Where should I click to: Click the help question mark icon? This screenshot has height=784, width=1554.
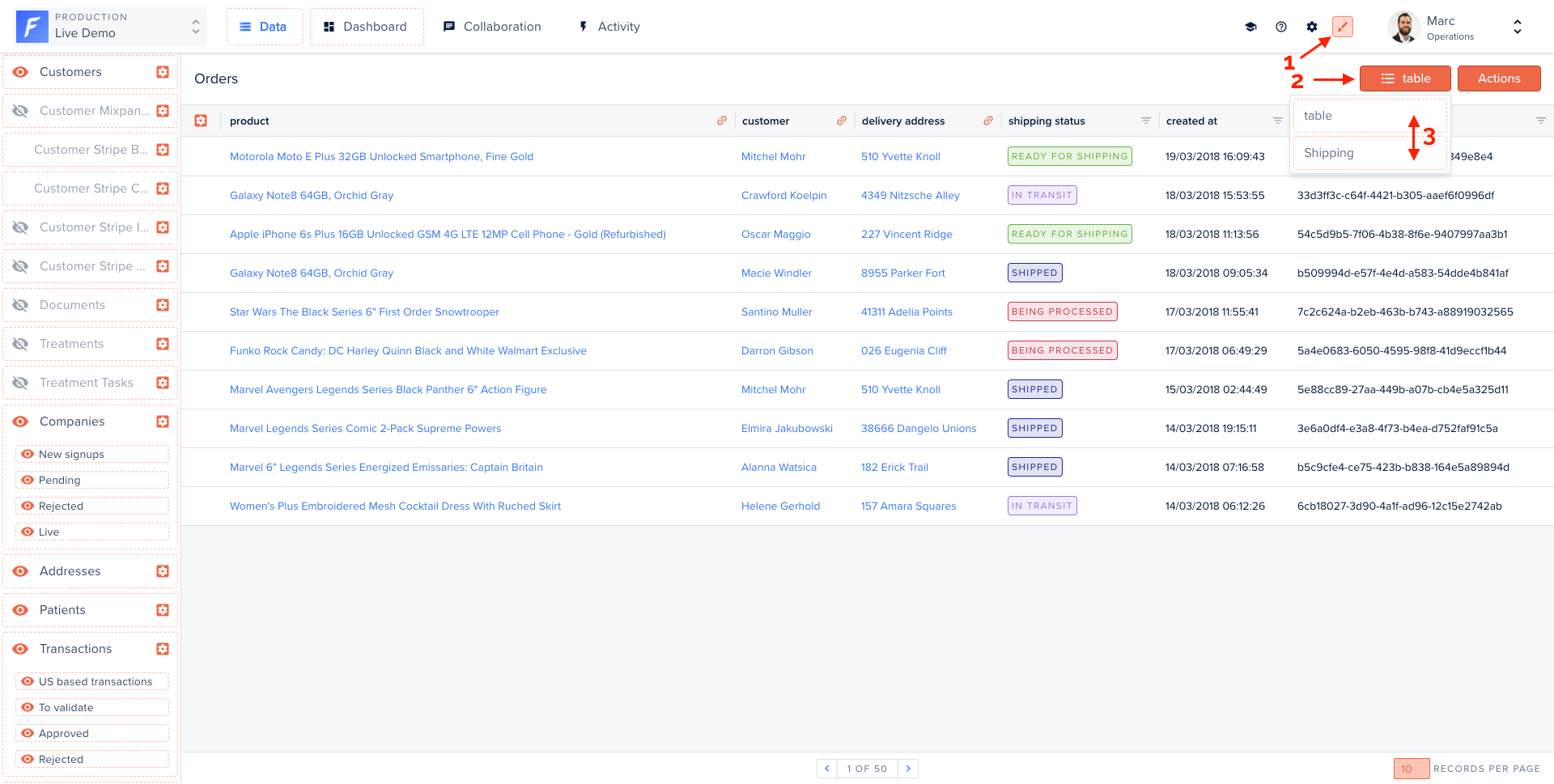tap(1281, 27)
